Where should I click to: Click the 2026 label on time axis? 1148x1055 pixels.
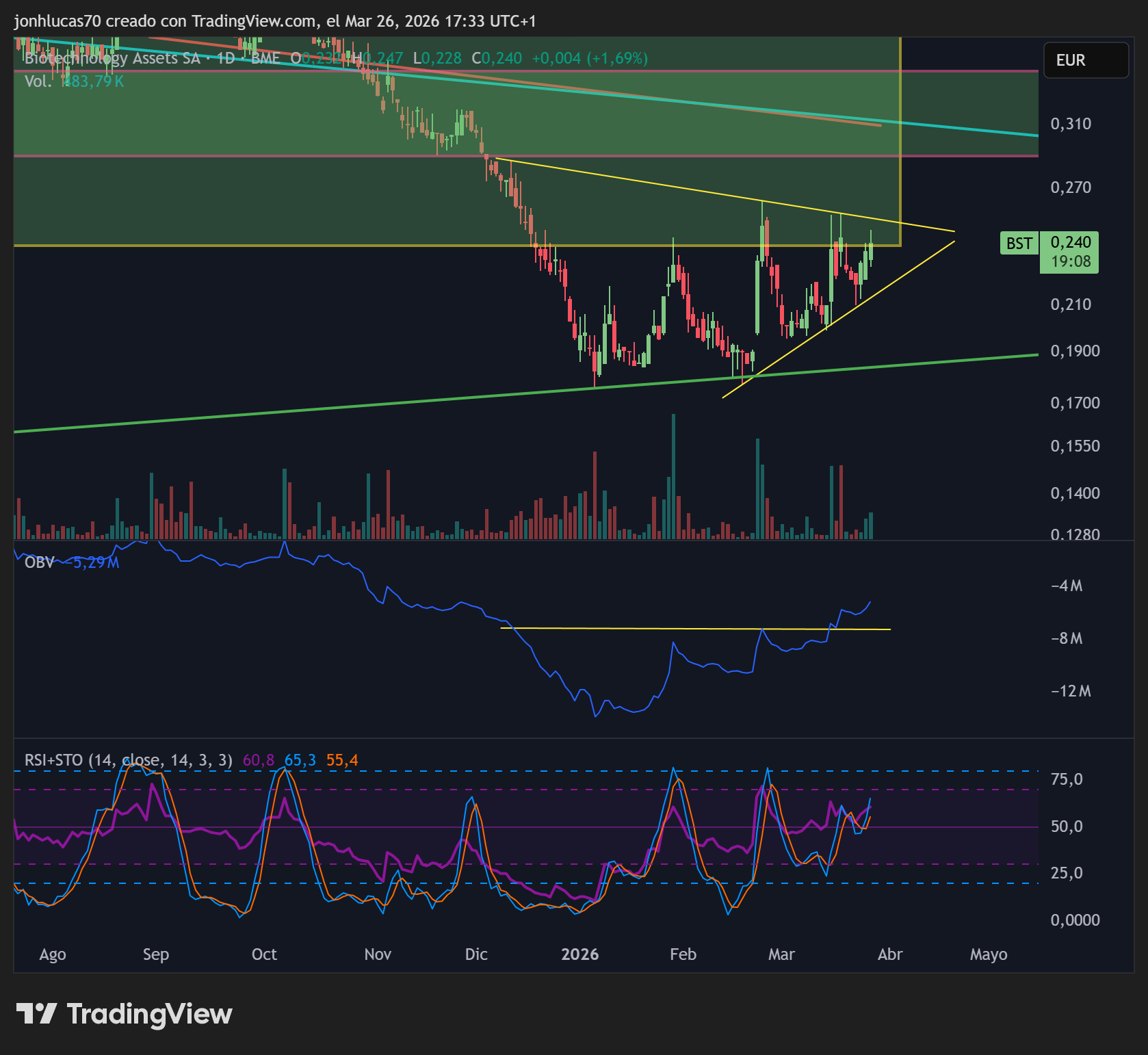(579, 954)
